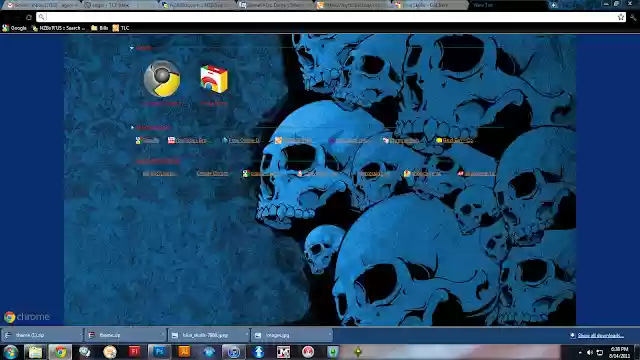The height and width of the screenshot is (360, 640).
Task: Expand the theme (1).zip download options arrow
Action: pos(81,335)
